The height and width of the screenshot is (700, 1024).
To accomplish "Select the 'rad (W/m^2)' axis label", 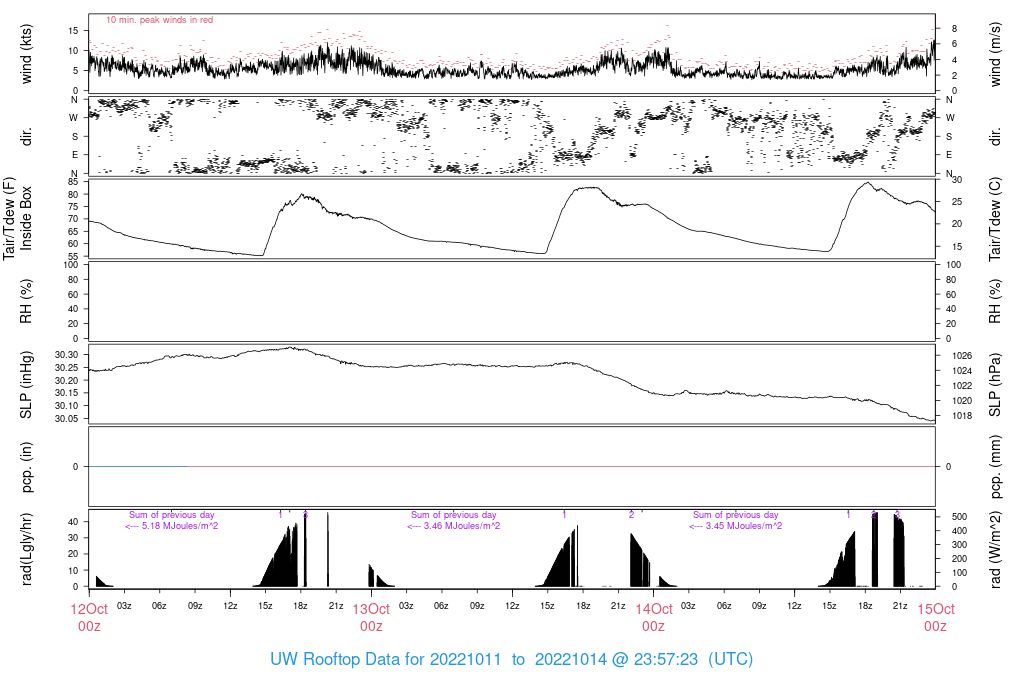I will (995, 549).
